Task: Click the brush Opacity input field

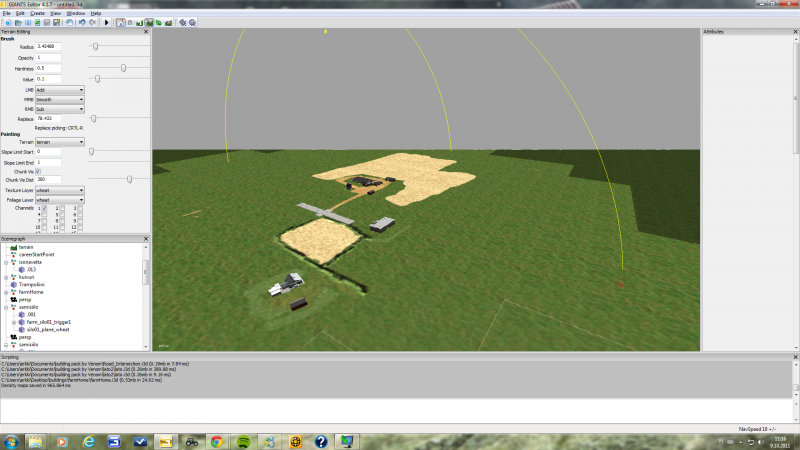Action: (48, 58)
